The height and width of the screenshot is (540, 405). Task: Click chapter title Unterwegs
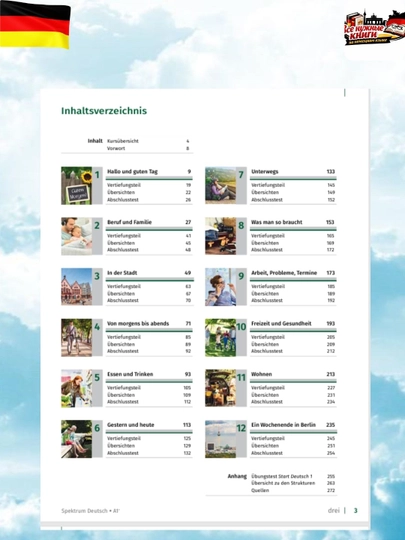[x=264, y=172]
